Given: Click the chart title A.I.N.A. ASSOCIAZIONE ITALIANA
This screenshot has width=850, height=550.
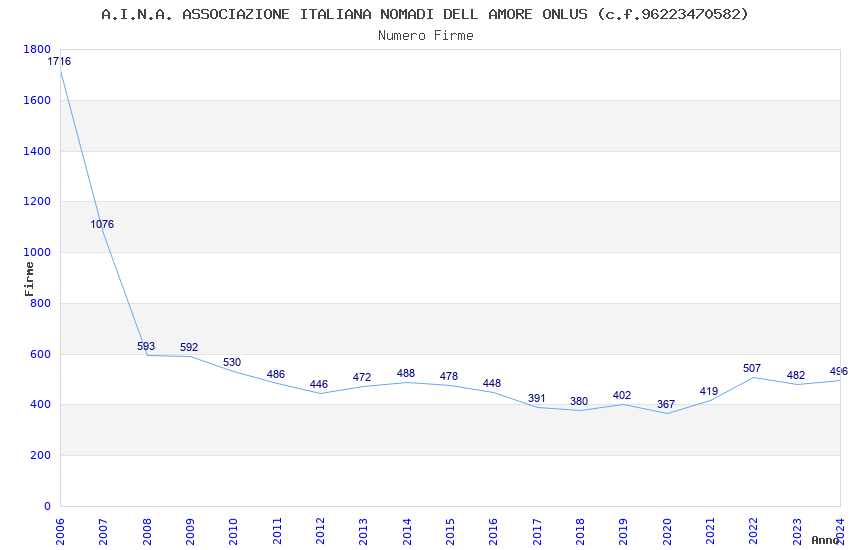Looking at the screenshot, I should click(425, 14).
